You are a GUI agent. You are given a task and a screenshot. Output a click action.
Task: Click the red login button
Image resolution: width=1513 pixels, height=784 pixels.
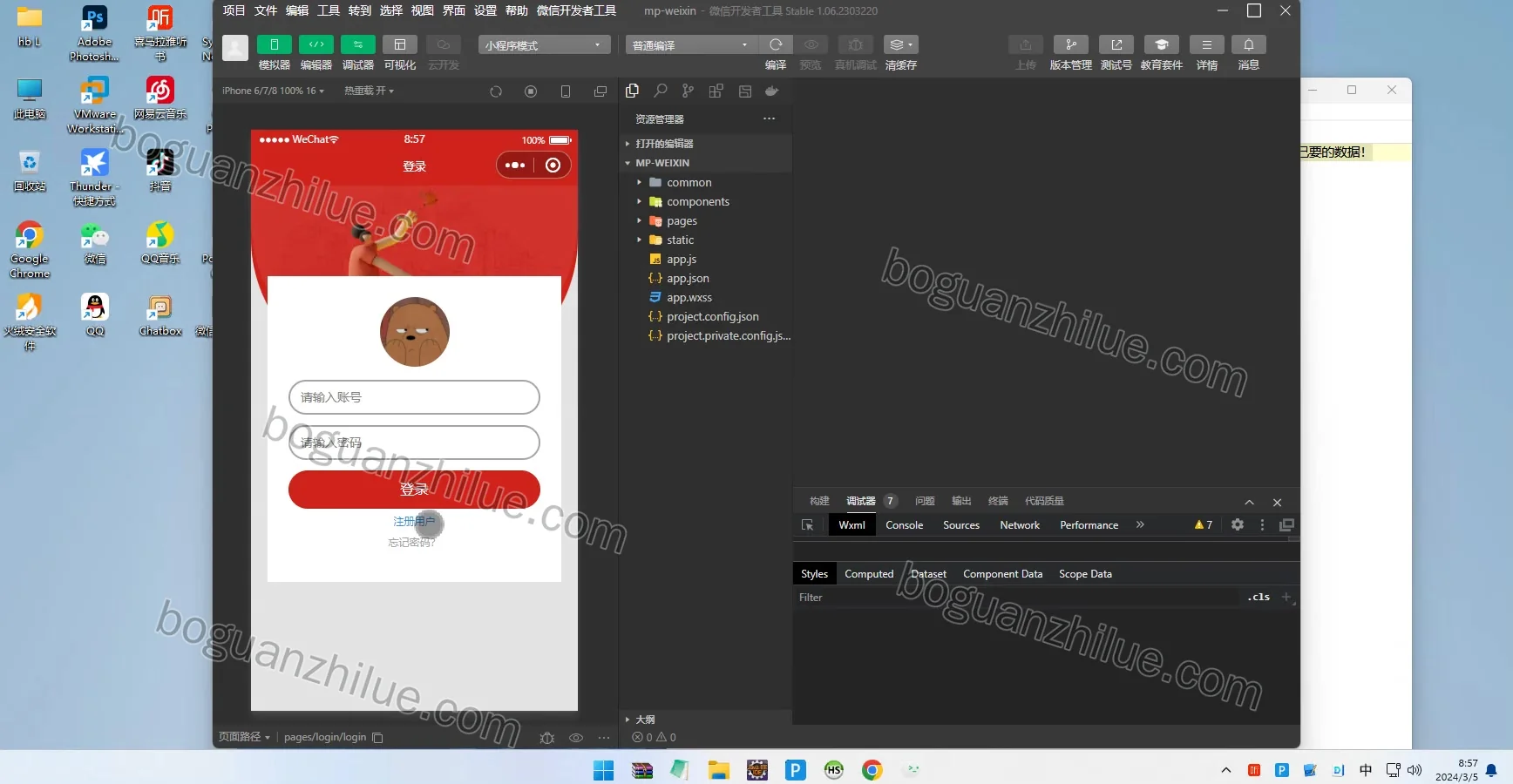pyautogui.click(x=414, y=490)
